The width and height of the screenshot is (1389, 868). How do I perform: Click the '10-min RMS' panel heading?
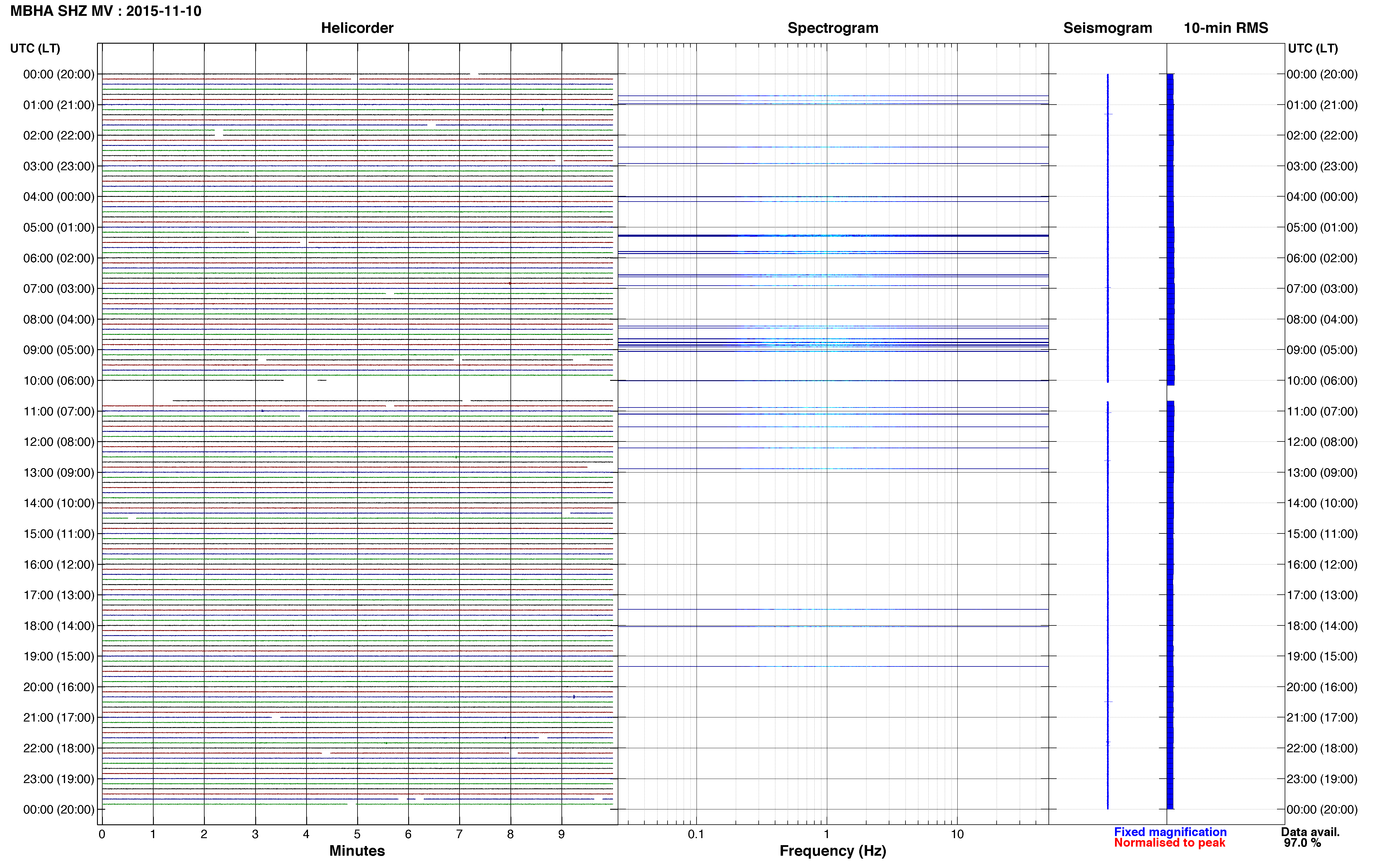(1226, 28)
